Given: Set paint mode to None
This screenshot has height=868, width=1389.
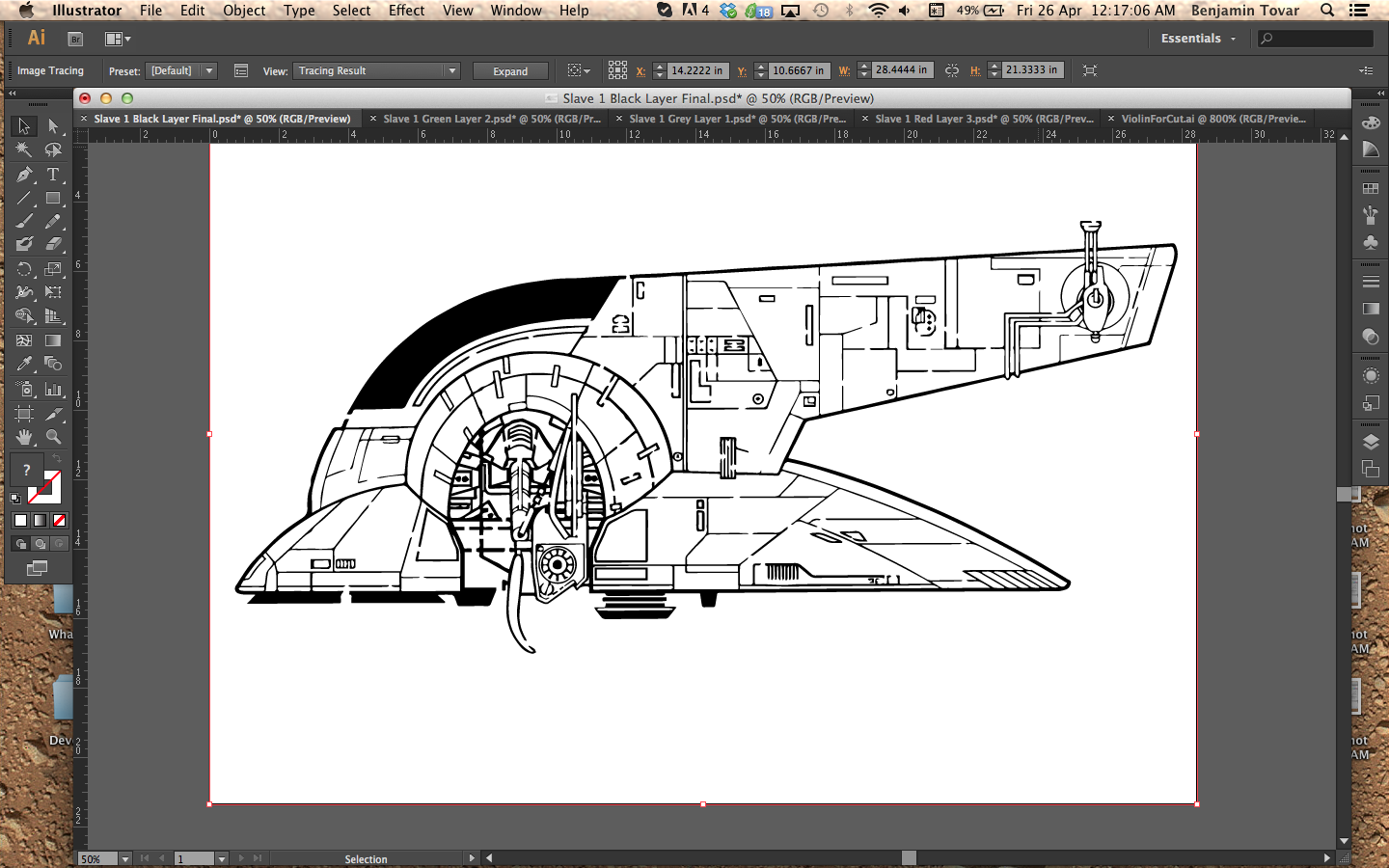Looking at the screenshot, I should [x=59, y=521].
